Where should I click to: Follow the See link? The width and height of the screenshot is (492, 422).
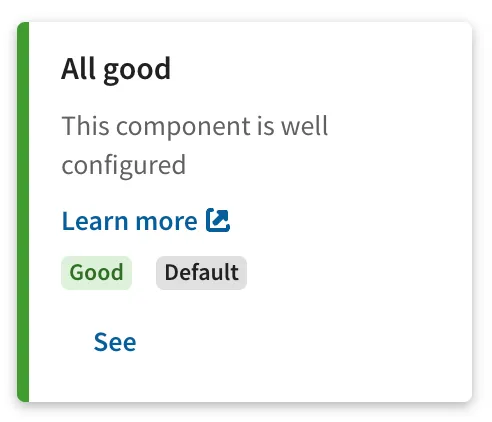point(115,342)
